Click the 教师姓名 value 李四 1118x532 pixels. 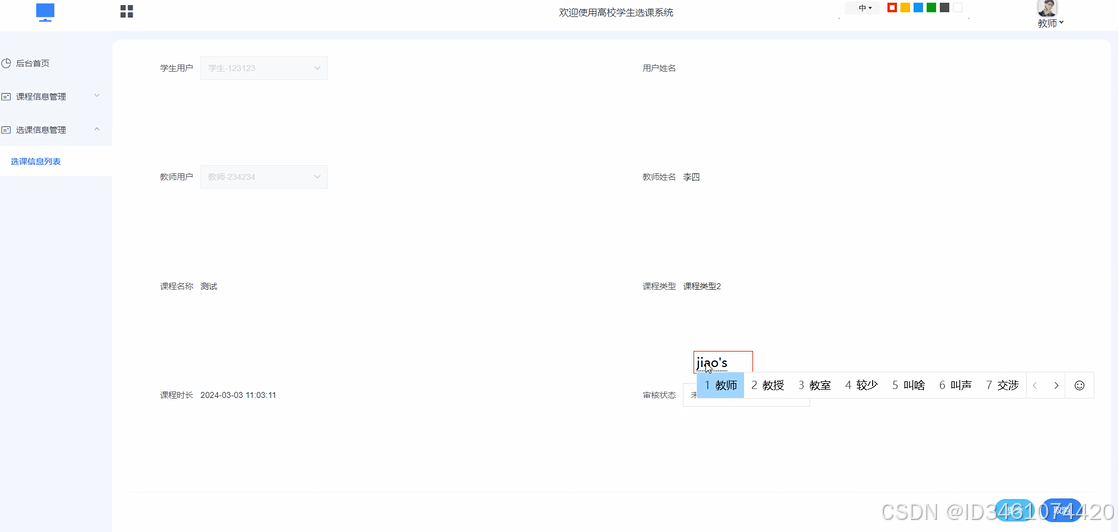coord(692,177)
